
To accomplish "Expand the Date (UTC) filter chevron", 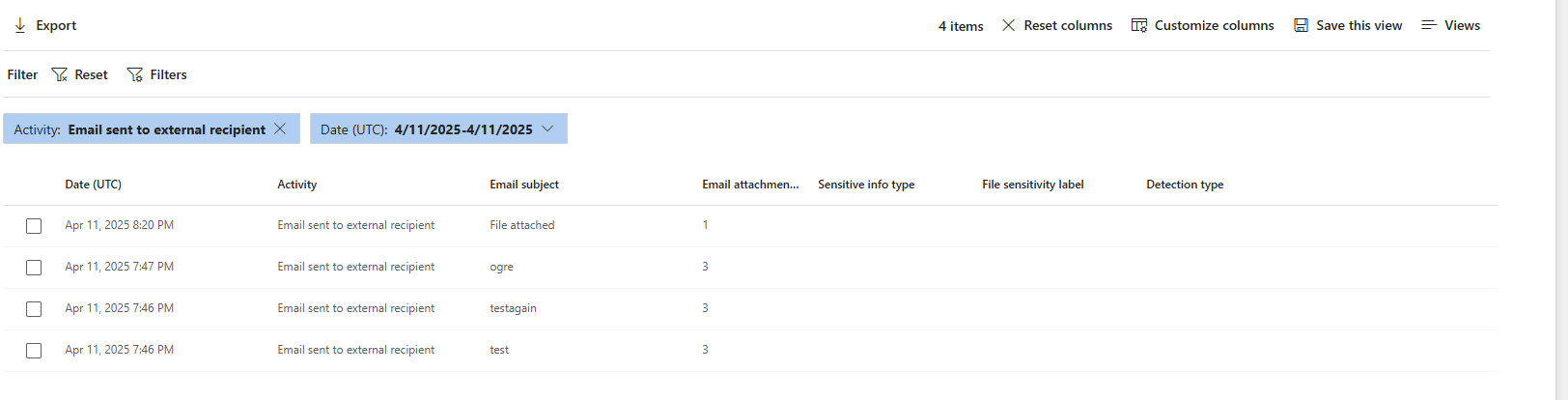I will (547, 129).
